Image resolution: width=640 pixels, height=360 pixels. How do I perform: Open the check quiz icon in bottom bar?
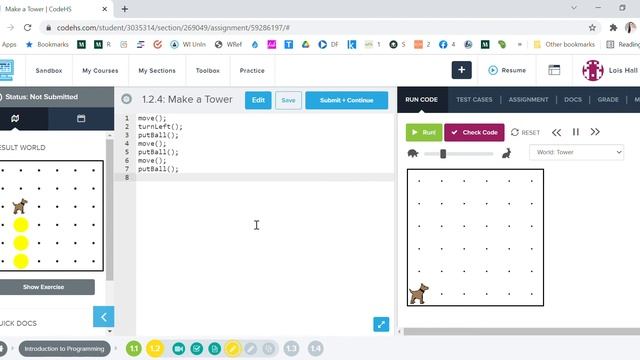(x=197, y=349)
